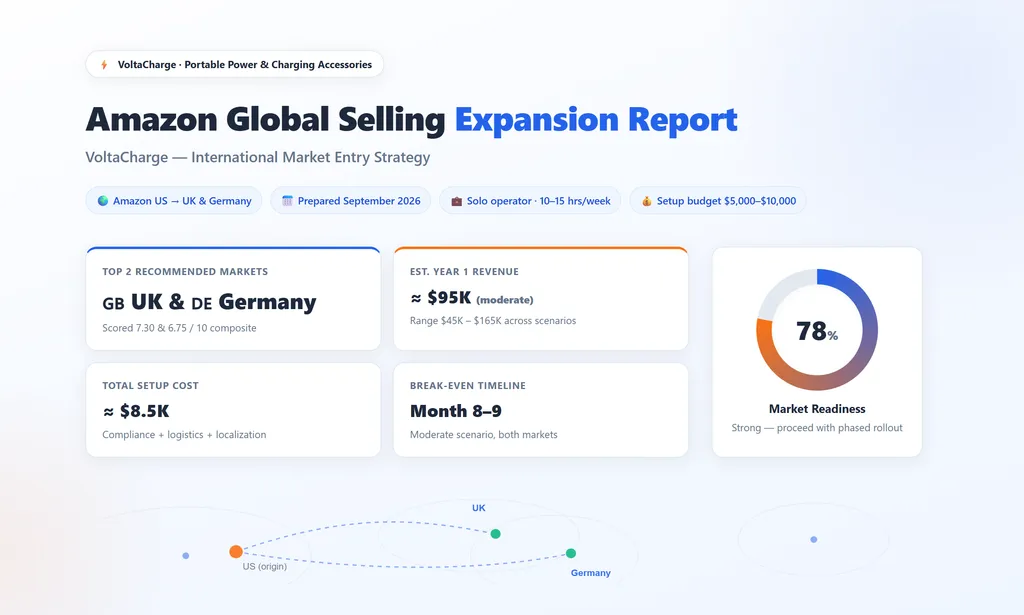
Task: Click the Market Readiness label
Action: tap(817, 409)
